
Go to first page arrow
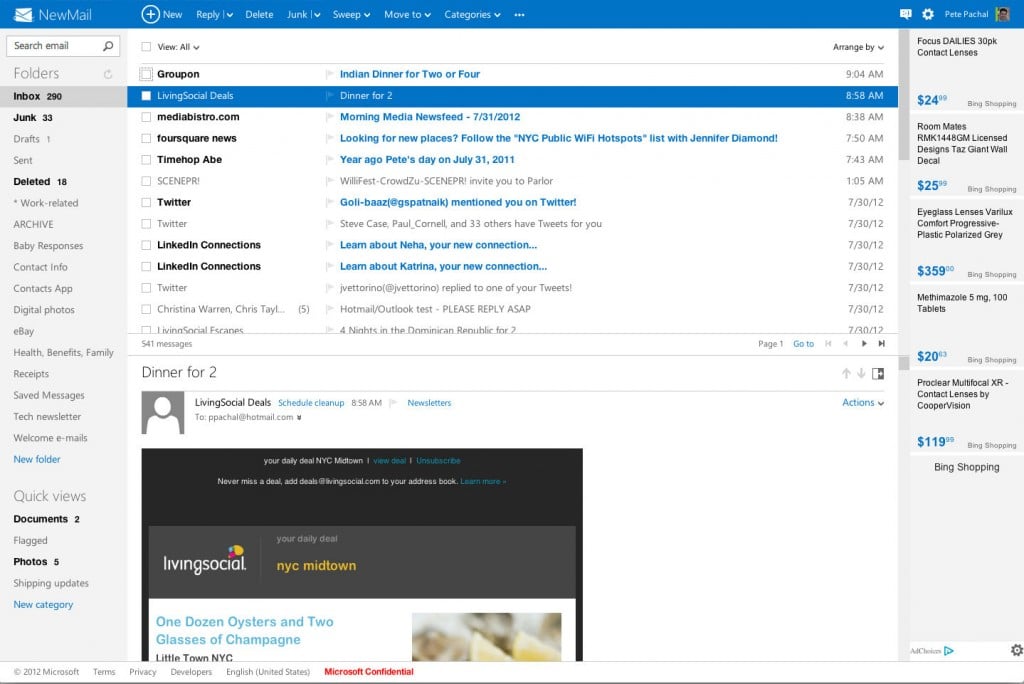(x=828, y=344)
